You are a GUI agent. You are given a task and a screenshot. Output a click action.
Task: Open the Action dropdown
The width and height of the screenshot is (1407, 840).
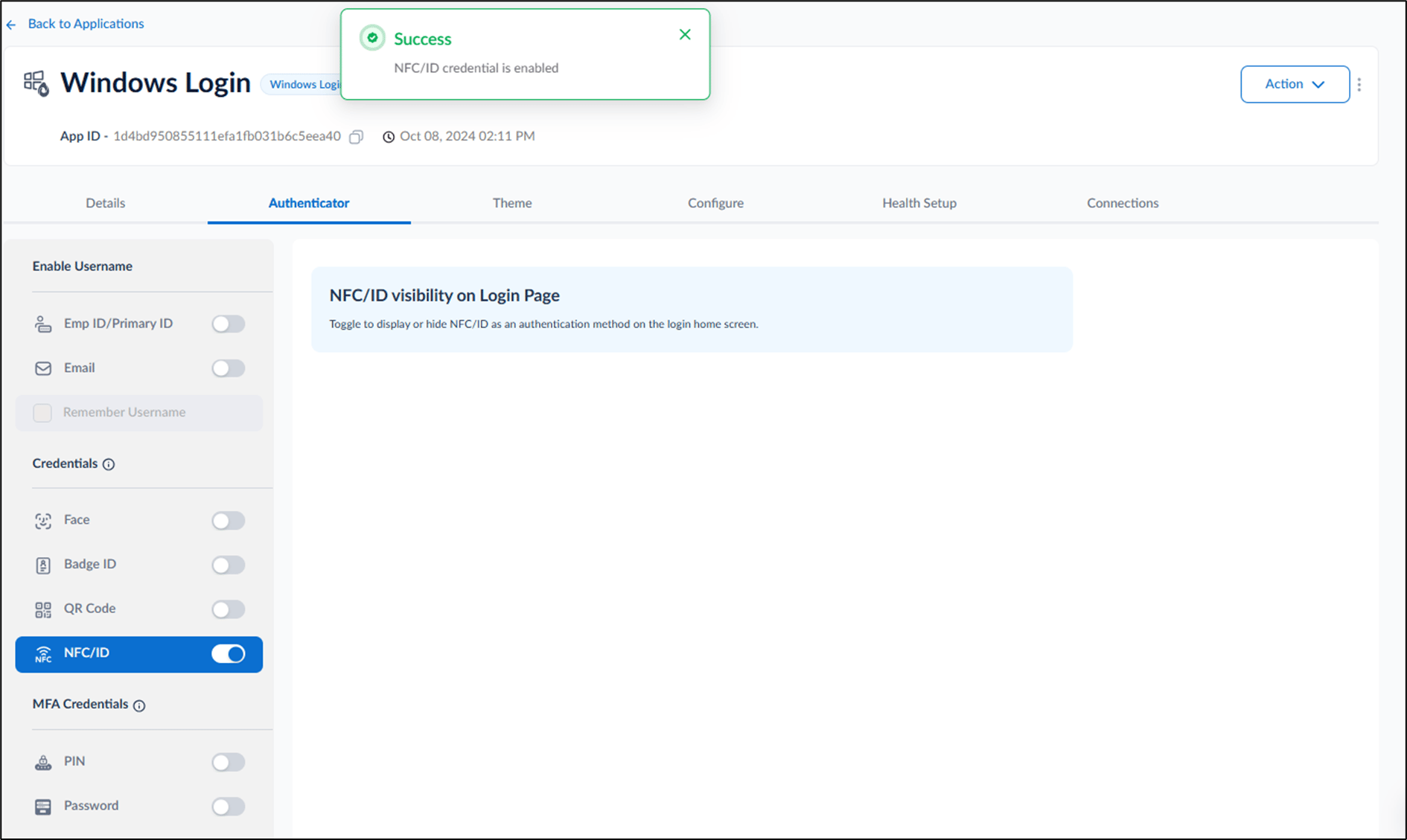pyautogui.click(x=1295, y=84)
